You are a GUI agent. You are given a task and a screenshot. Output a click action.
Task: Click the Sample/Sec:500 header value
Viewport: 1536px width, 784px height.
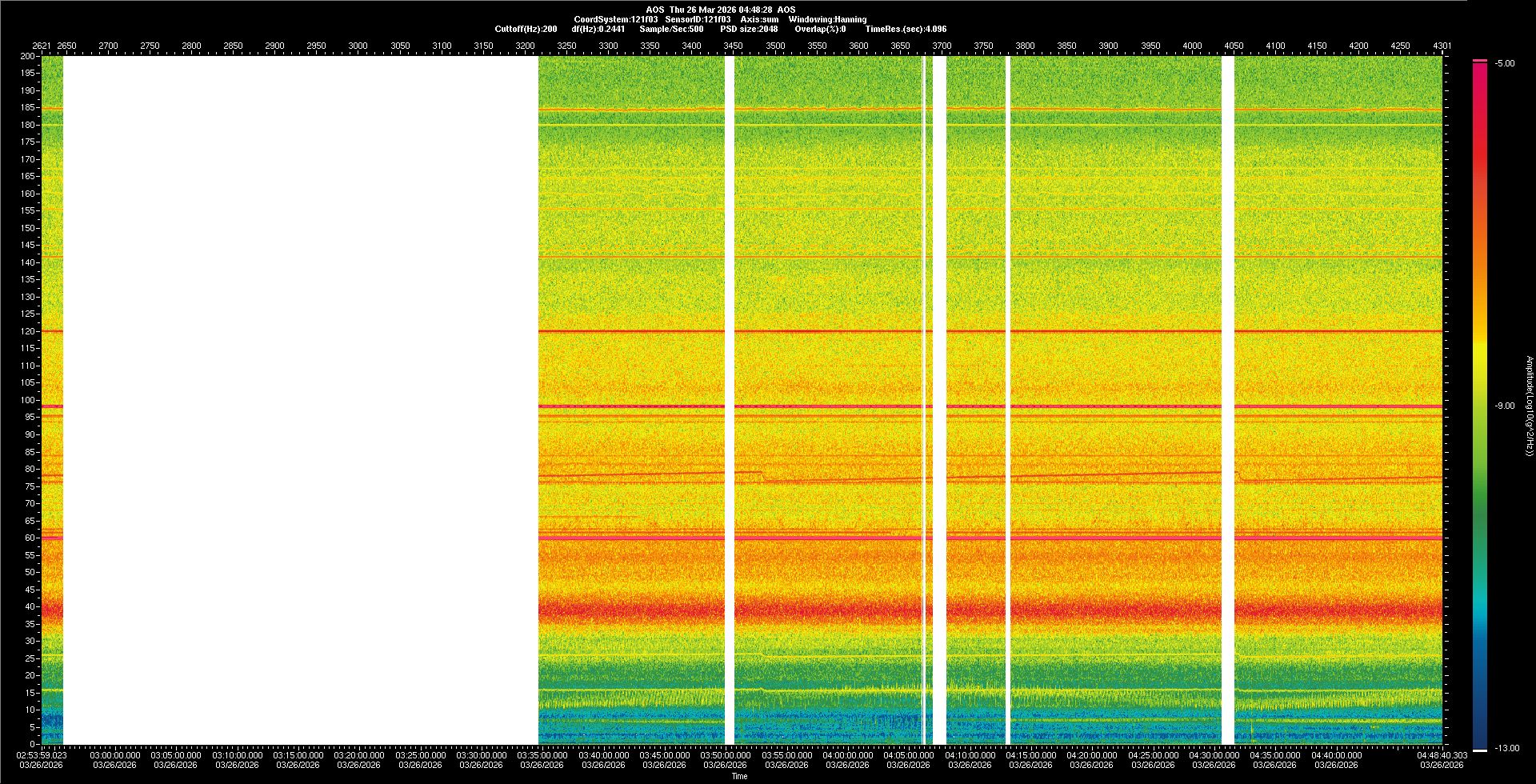click(x=671, y=29)
